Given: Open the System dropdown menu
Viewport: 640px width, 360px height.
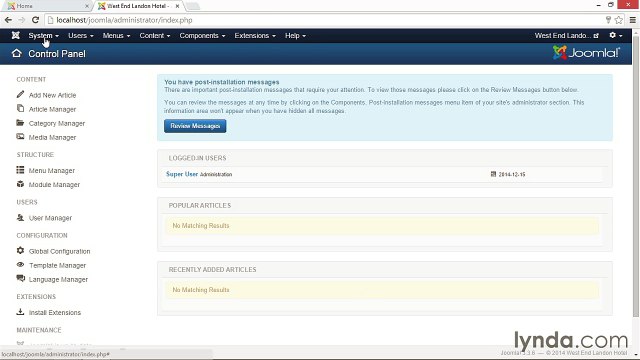Looking at the screenshot, I should (x=43, y=36).
